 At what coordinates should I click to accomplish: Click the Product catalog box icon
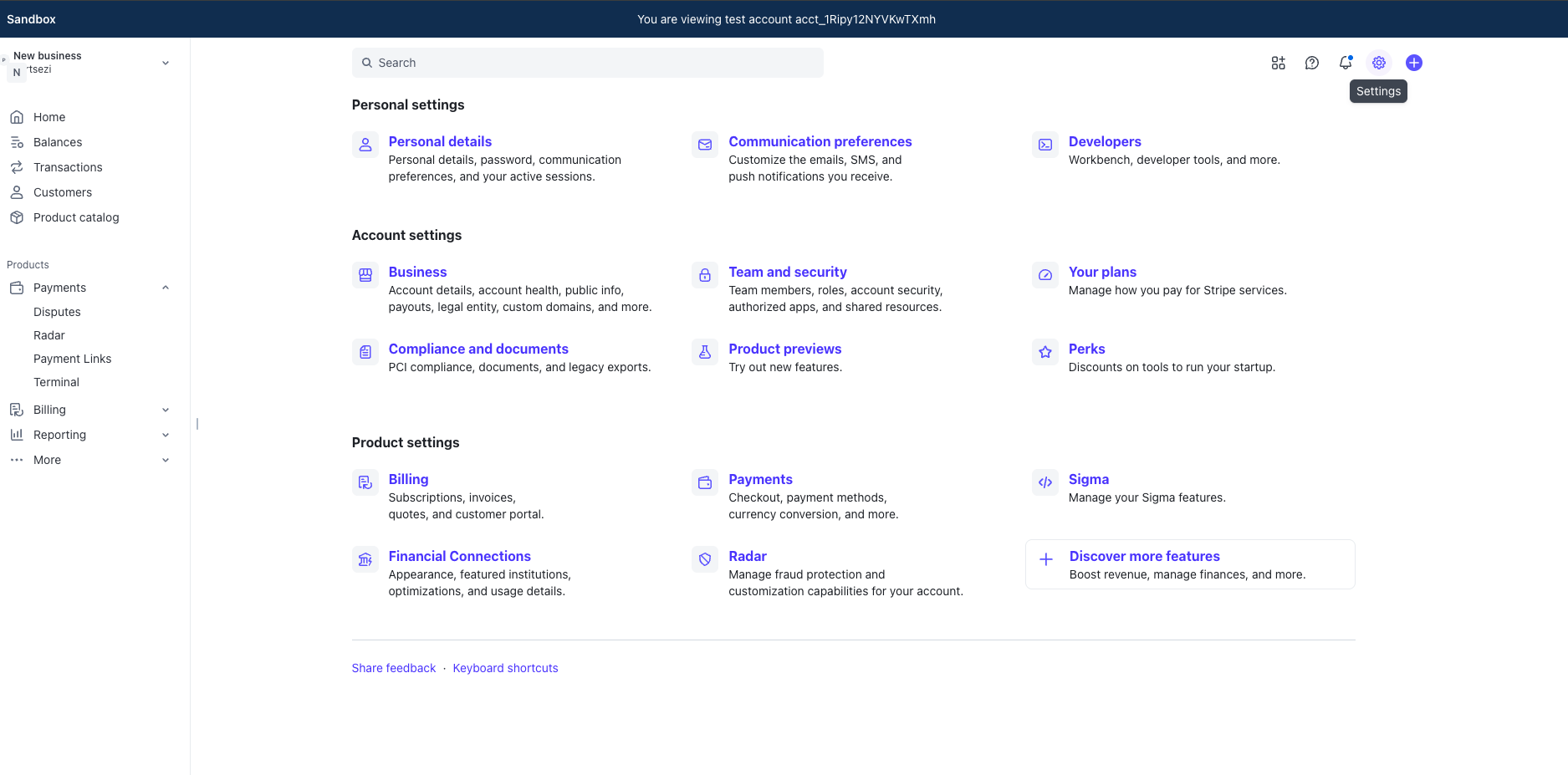pos(17,217)
